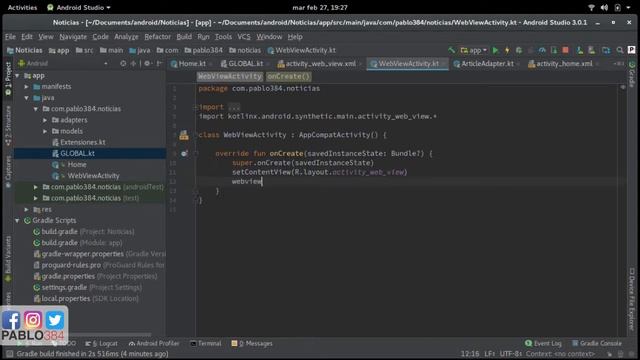The height and width of the screenshot is (360, 640).
Task: Click the Instagram icon in overlay
Action: [x=33, y=320]
